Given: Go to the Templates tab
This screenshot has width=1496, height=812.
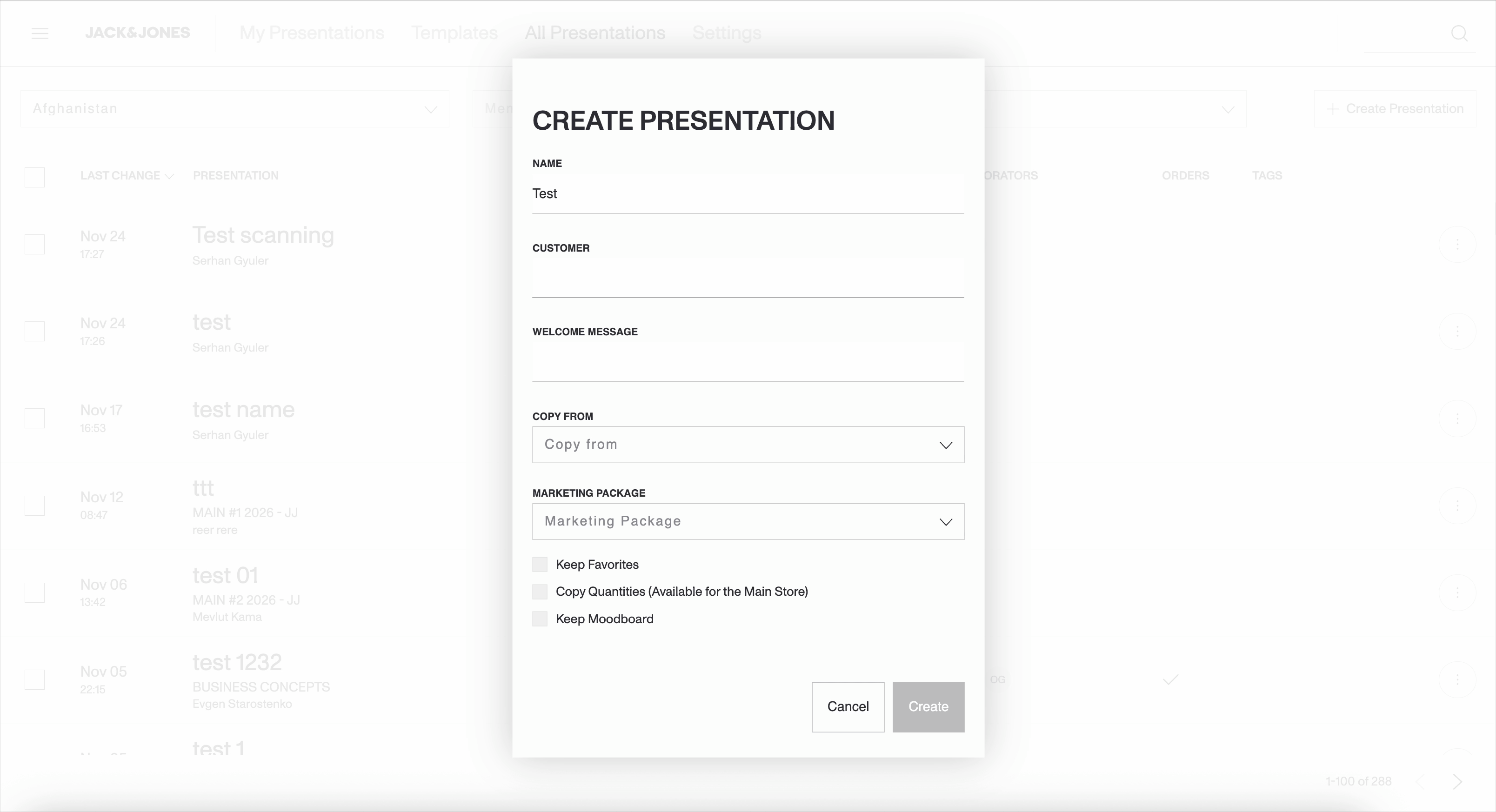Looking at the screenshot, I should [454, 33].
